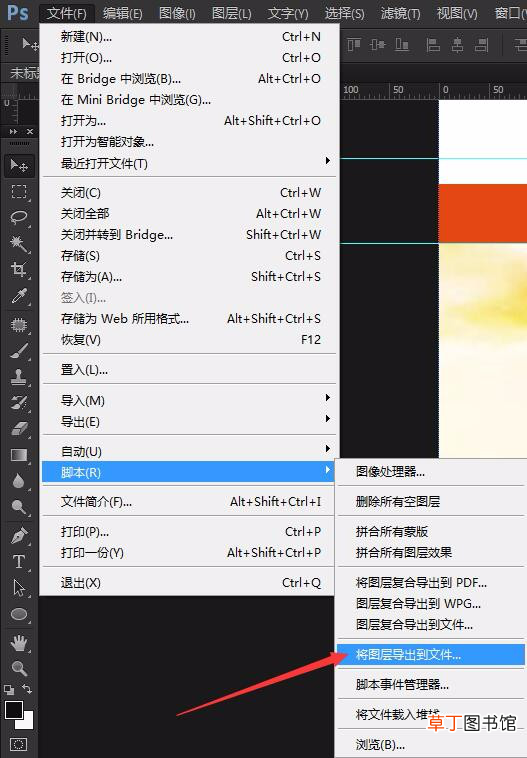
Task: Select the History Brush tool
Action: pyautogui.click(x=19, y=403)
